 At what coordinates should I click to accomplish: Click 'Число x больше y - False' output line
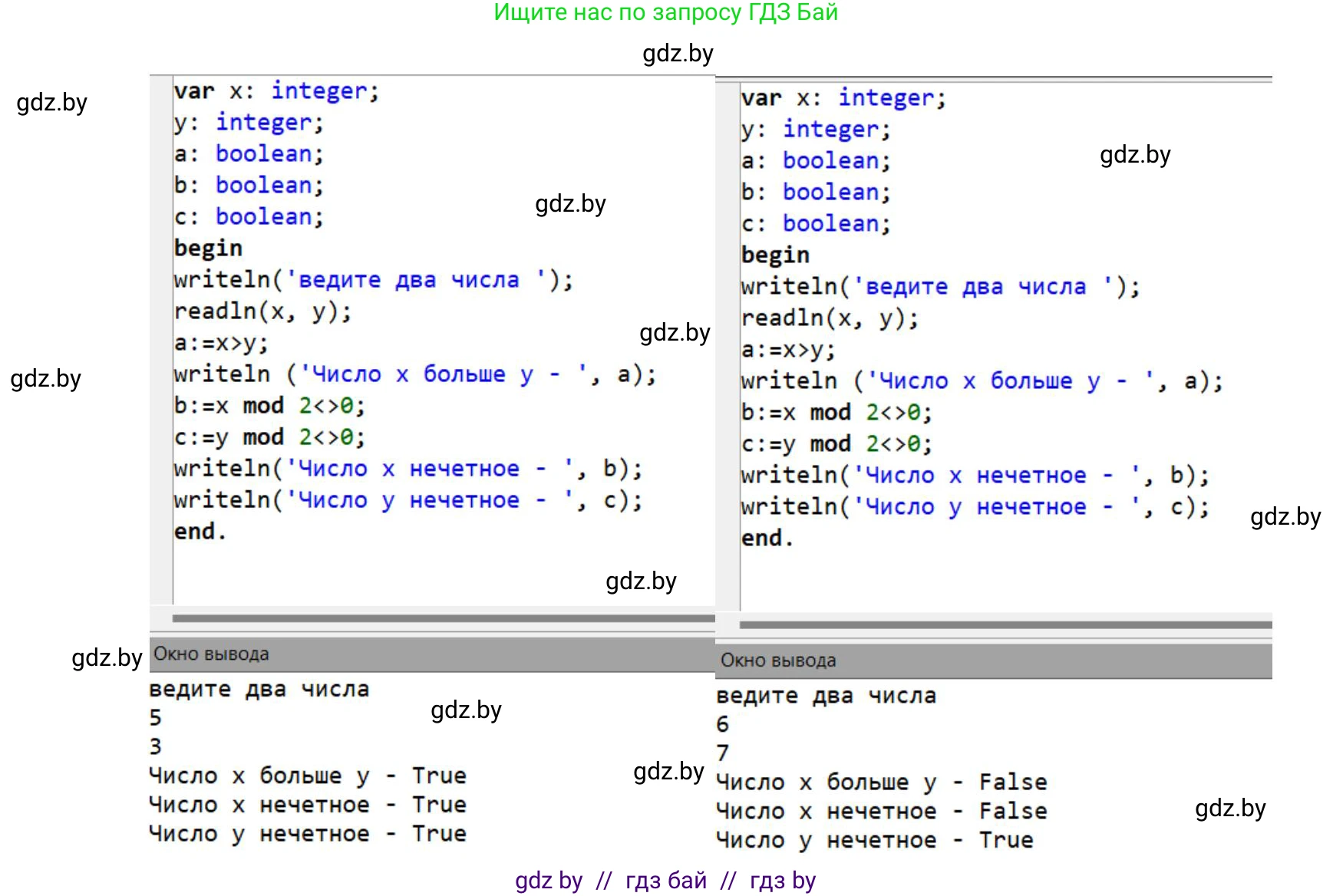881,782
